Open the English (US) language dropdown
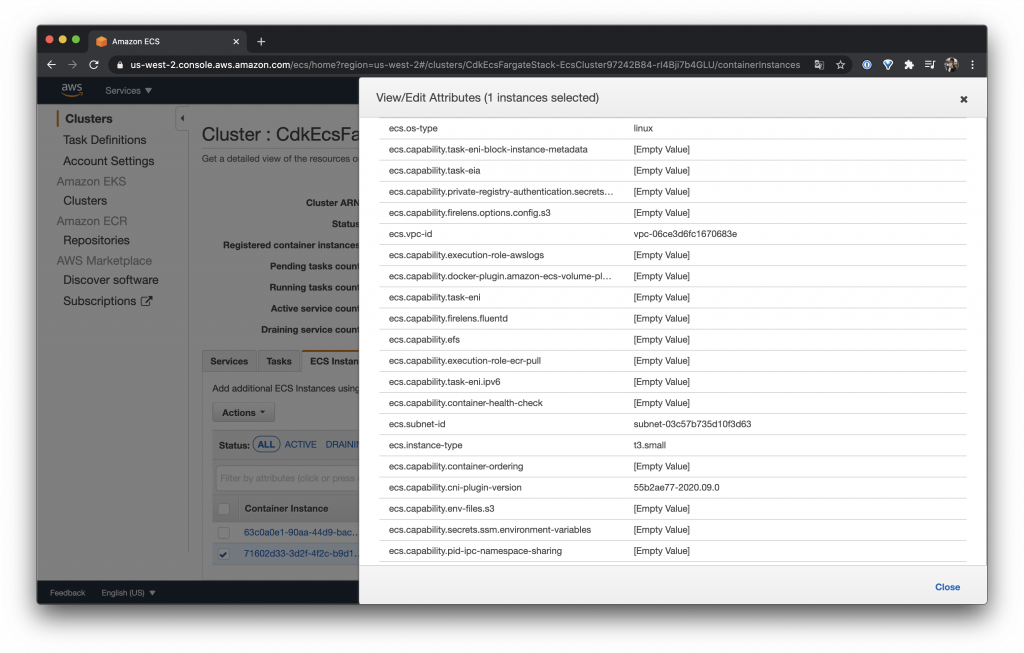This screenshot has height=653, width=1024. pyautogui.click(x=129, y=593)
